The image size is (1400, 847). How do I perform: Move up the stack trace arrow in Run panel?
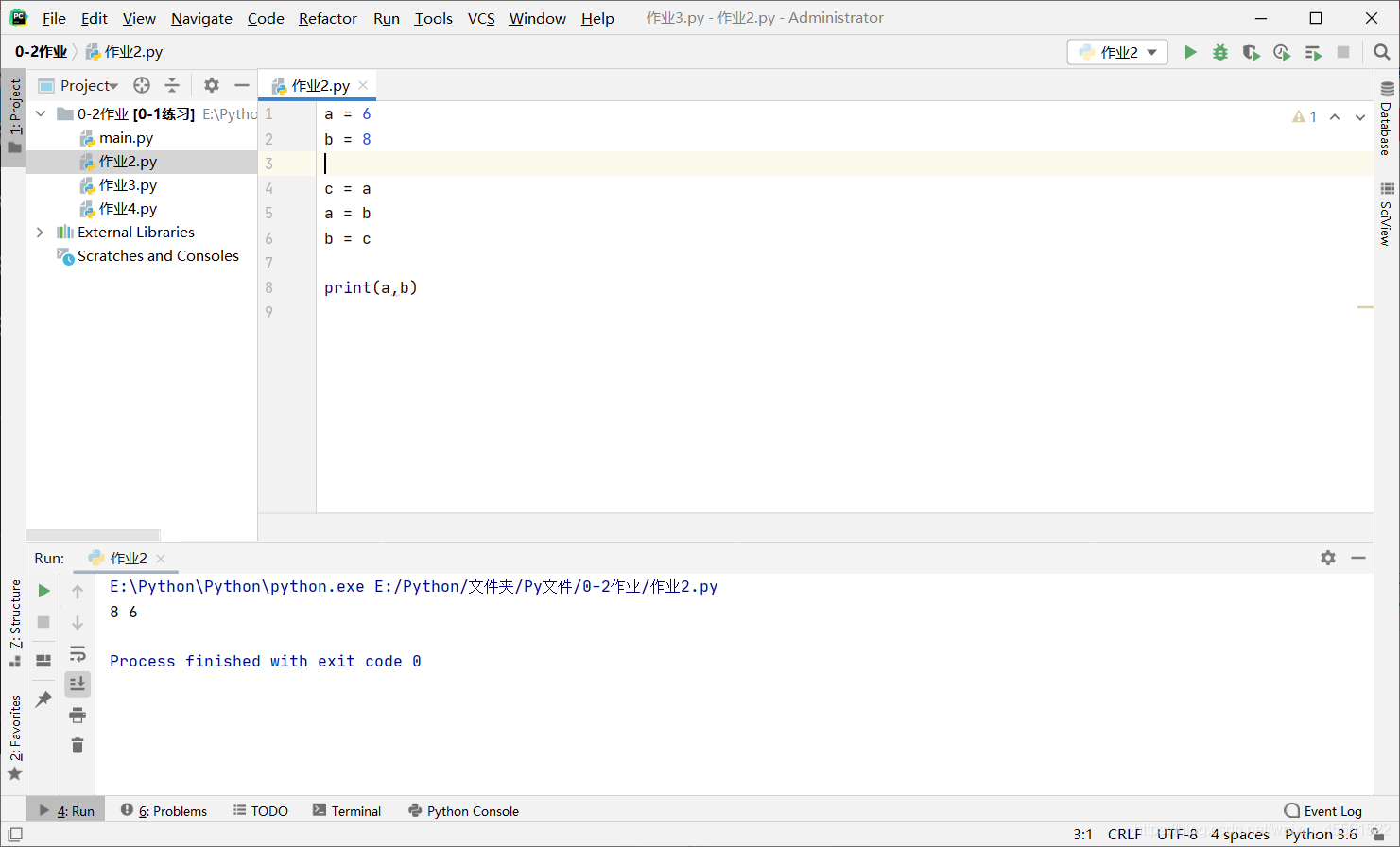click(x=78, y=591)
